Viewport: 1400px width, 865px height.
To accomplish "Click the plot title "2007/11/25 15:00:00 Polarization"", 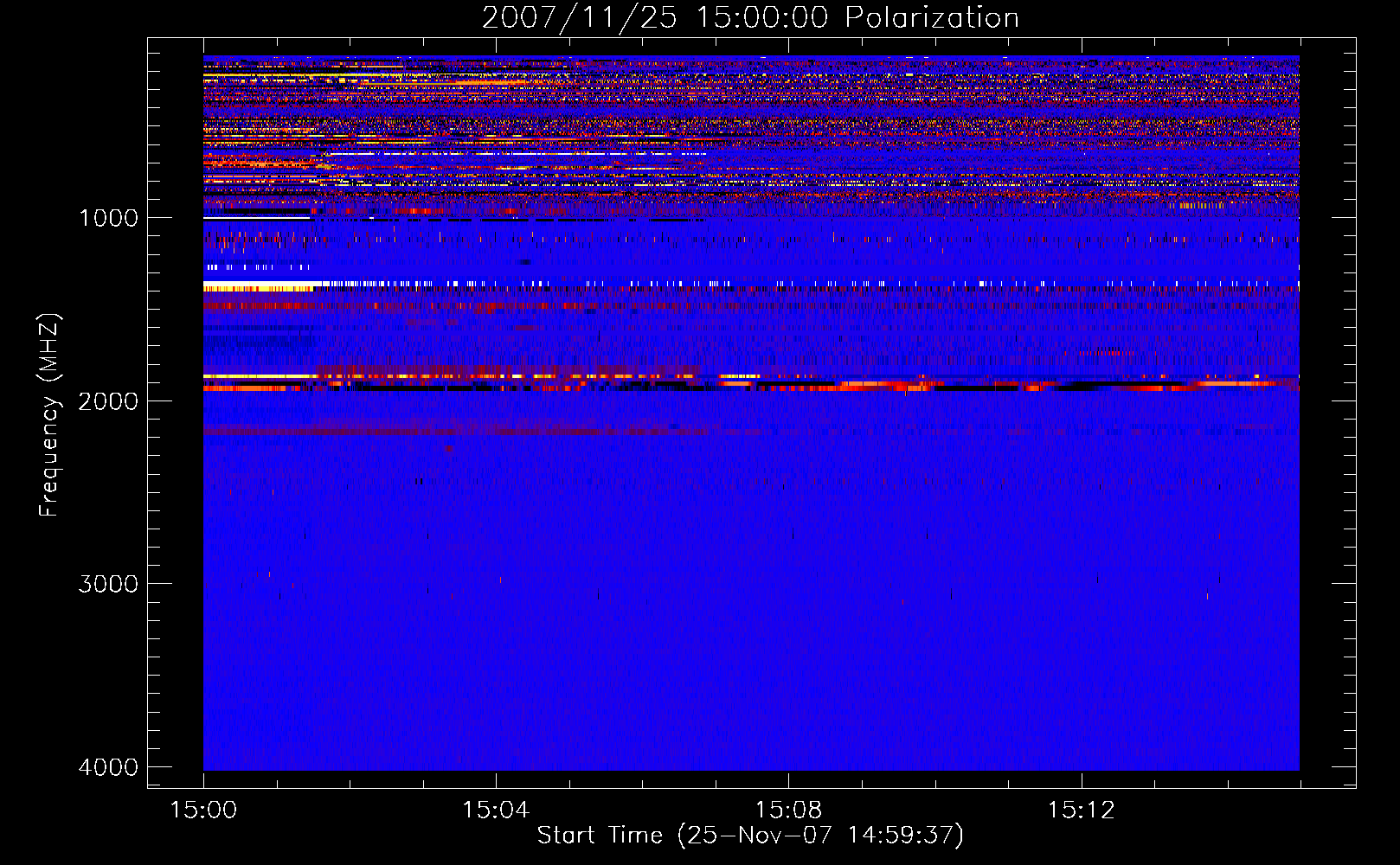I will 750,17.
